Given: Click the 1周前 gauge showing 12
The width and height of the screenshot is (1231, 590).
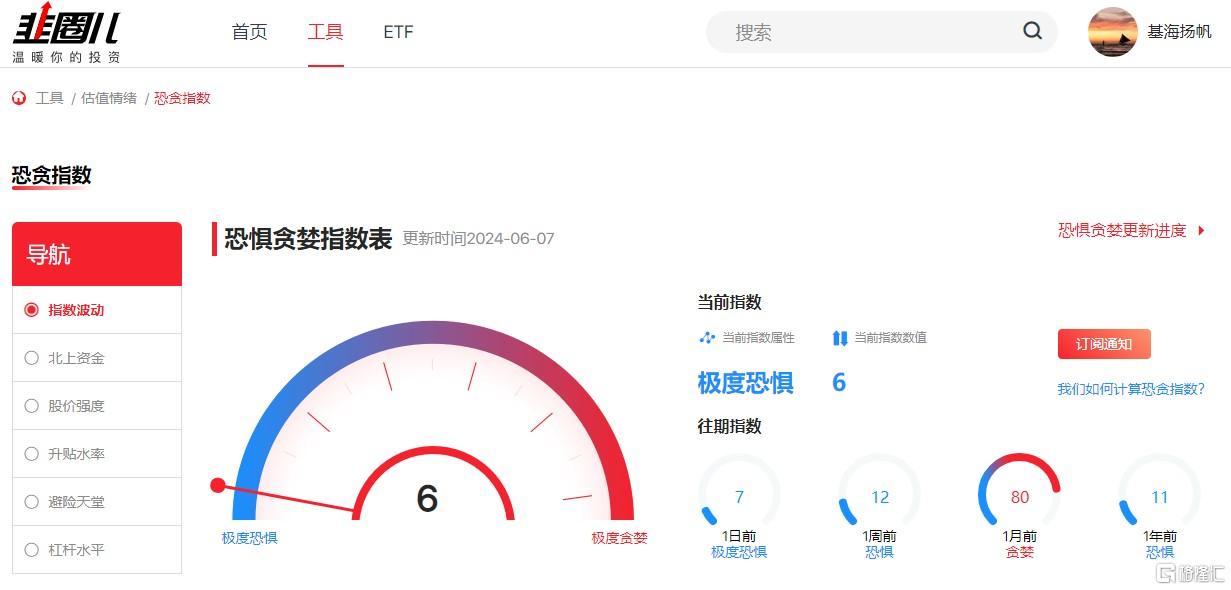Looking at the screenshot, I should [x=880, y=494].
